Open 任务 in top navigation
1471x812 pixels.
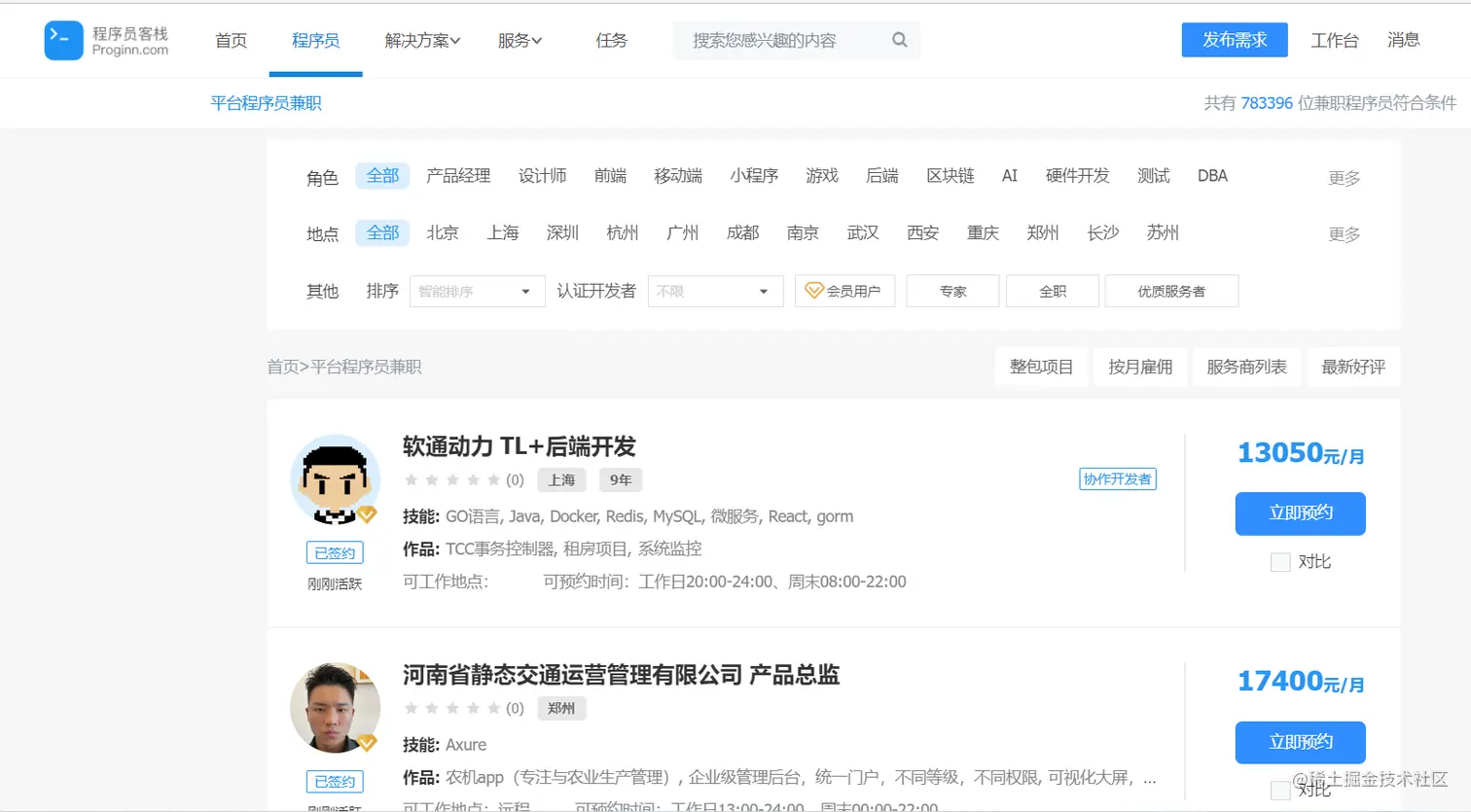click(x=611, y=40)
